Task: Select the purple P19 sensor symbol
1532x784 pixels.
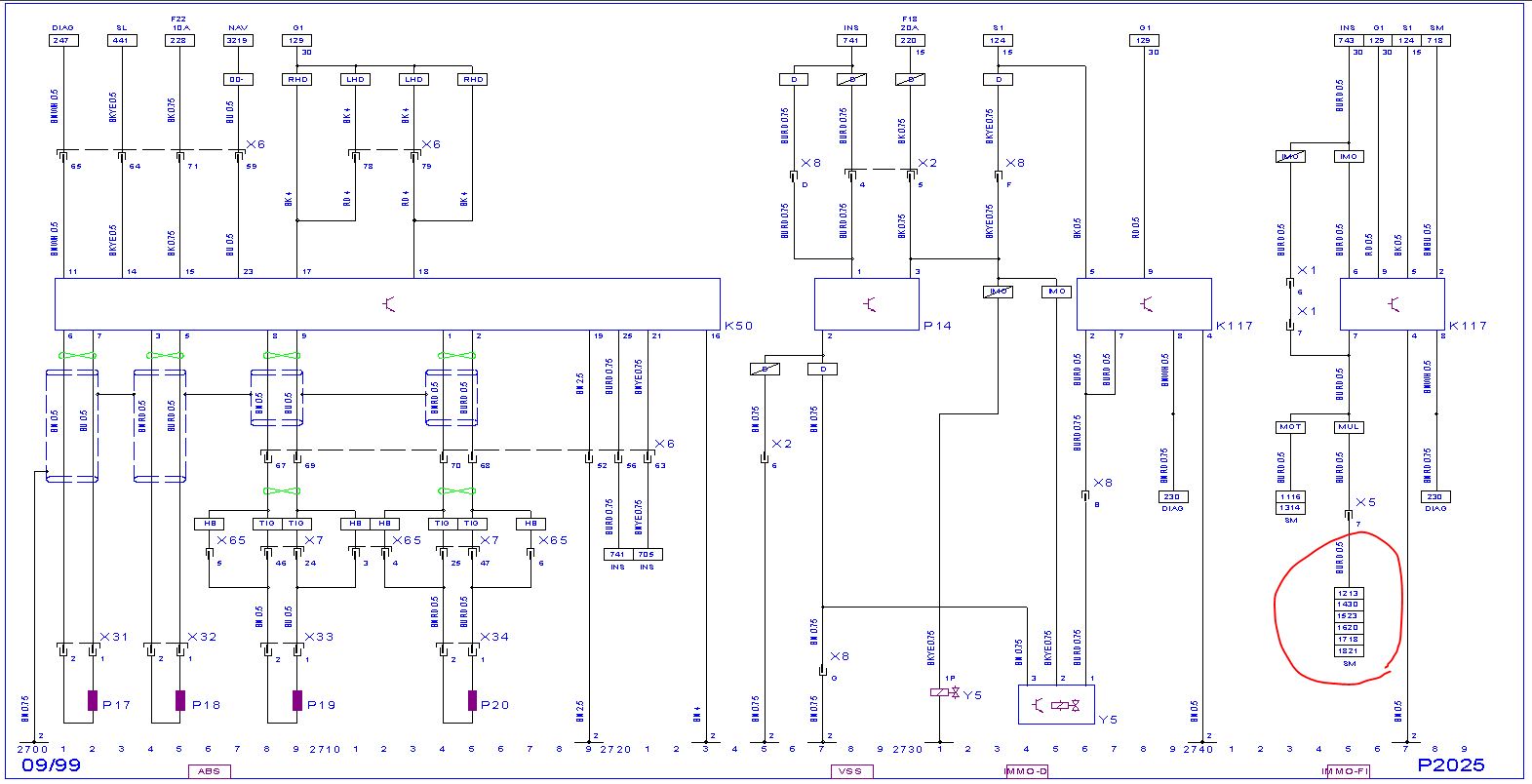Action: click(296, 700)
